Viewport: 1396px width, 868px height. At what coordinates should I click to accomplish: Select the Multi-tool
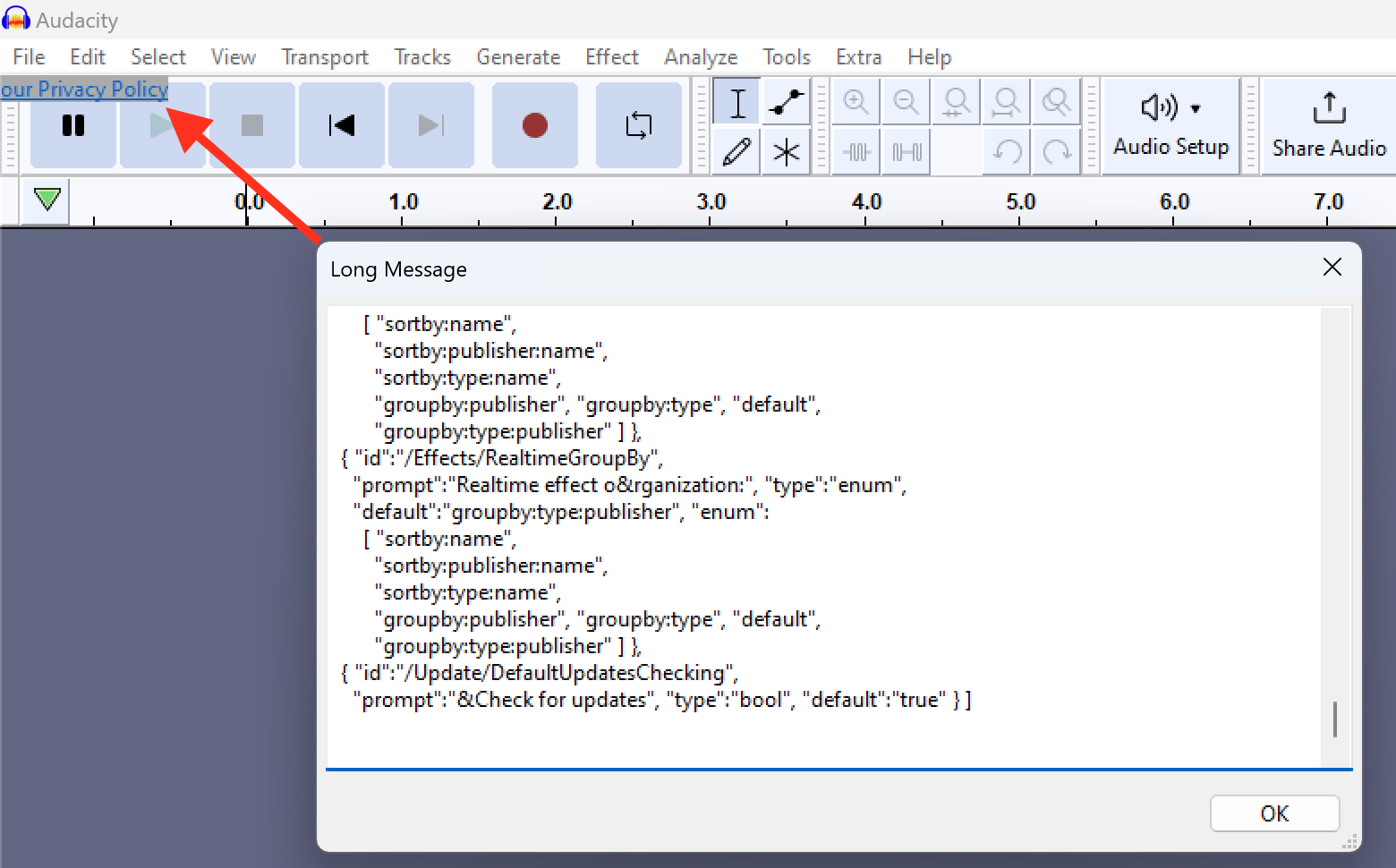point(785,151)
